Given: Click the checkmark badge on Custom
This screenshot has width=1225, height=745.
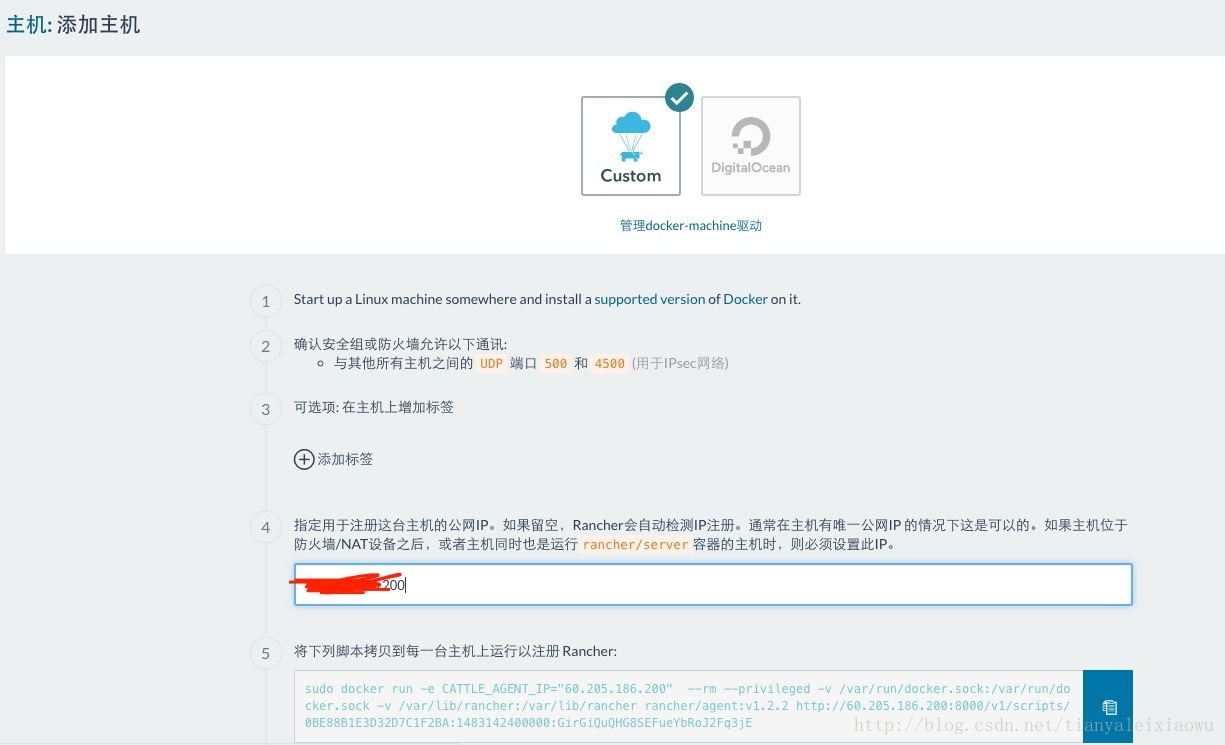Looking at the screenshot, I should (x=679, y=98).
